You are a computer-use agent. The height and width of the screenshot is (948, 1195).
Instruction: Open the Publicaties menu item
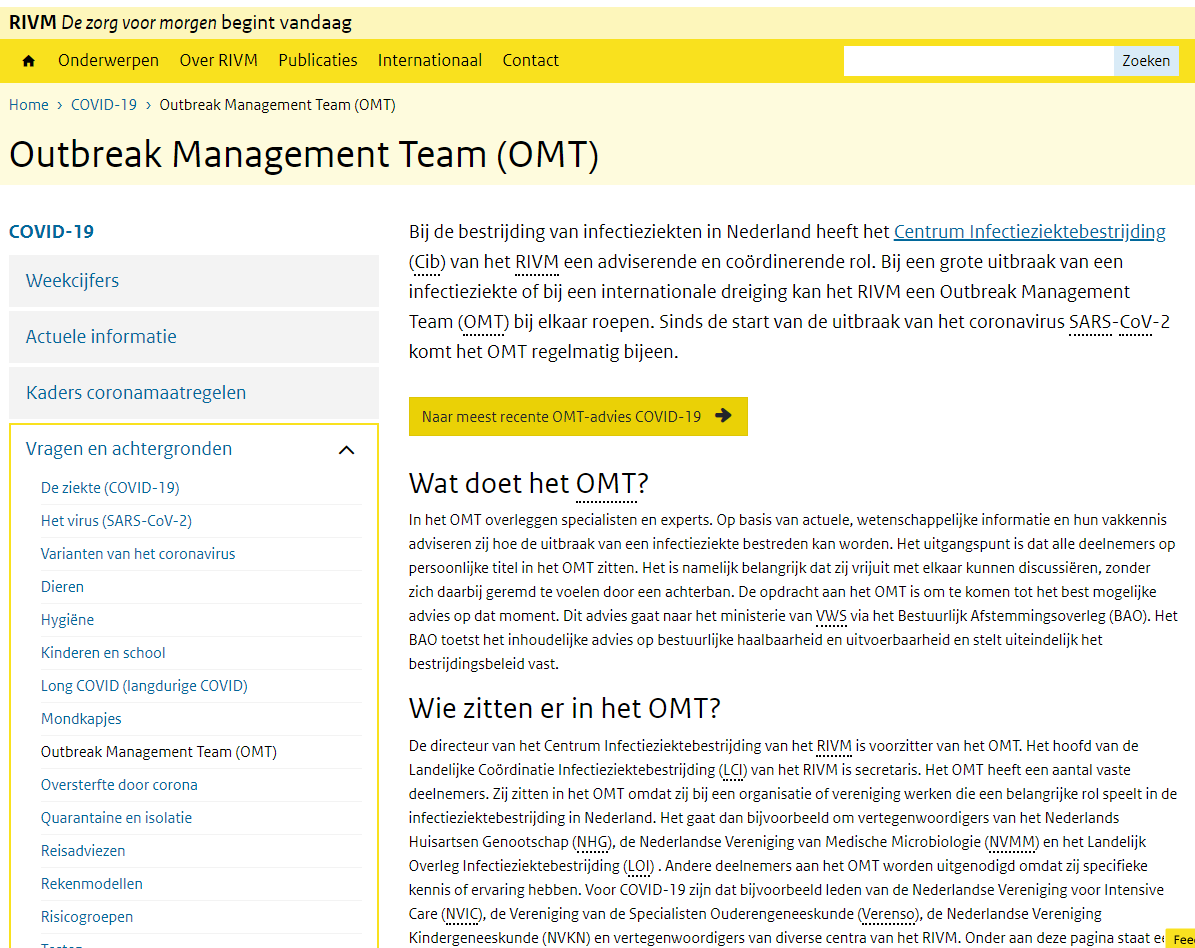click(318, 60)
